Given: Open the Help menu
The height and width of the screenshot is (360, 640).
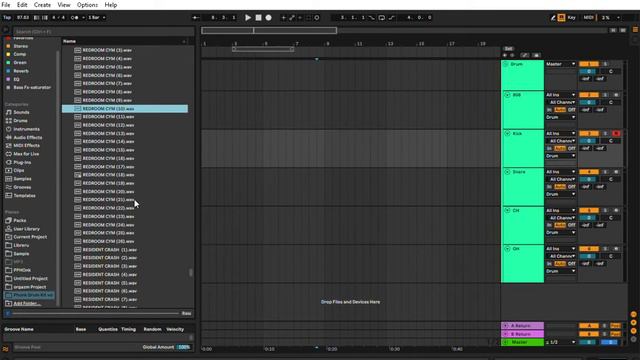Looking at the screenshot, I should 111,5.
